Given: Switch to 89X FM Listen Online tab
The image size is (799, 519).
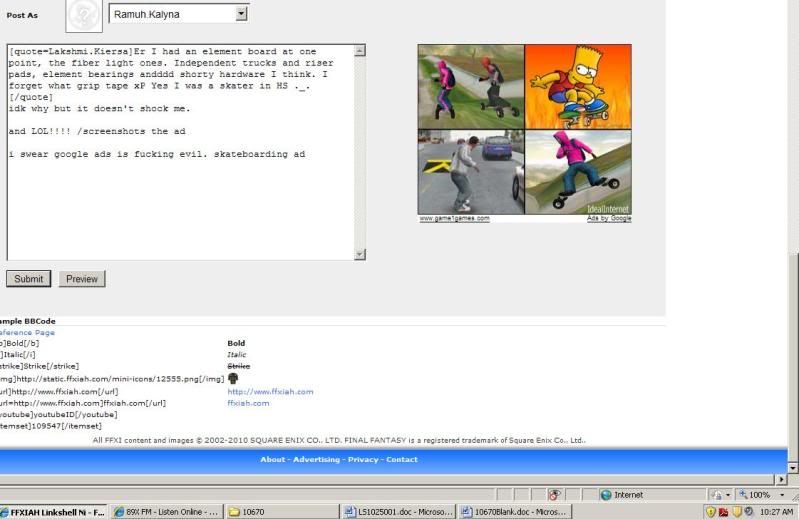Looking at the screenshot, I should (x=167, y=511).
